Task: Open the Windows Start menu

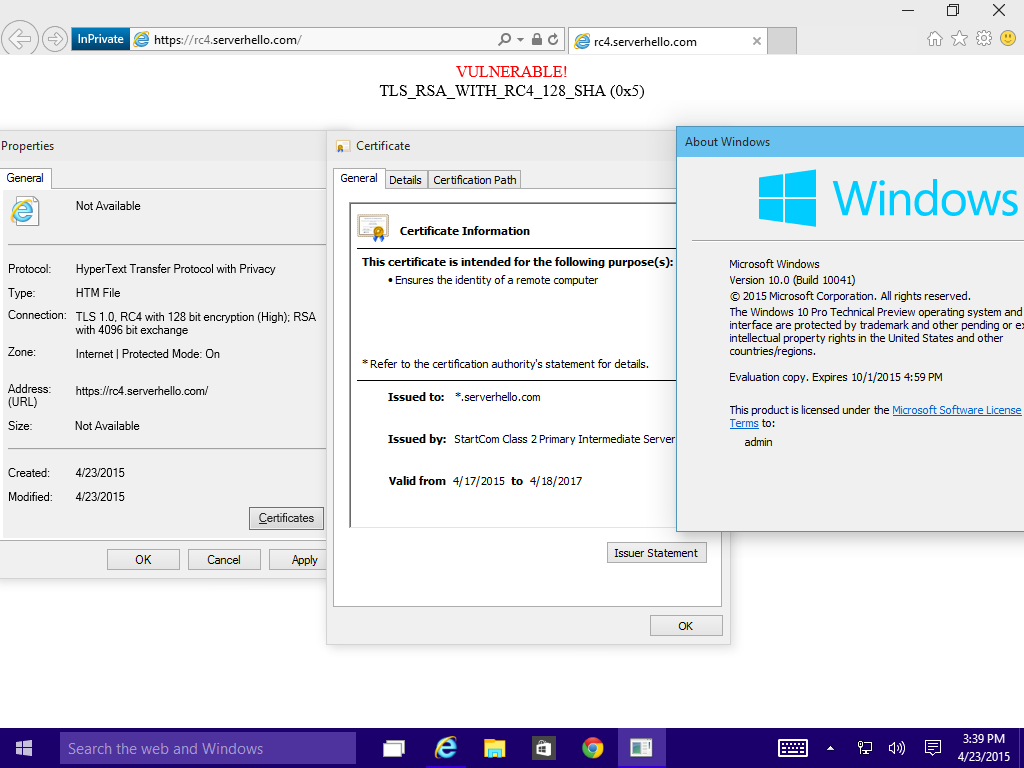Action: pos(24,748)
